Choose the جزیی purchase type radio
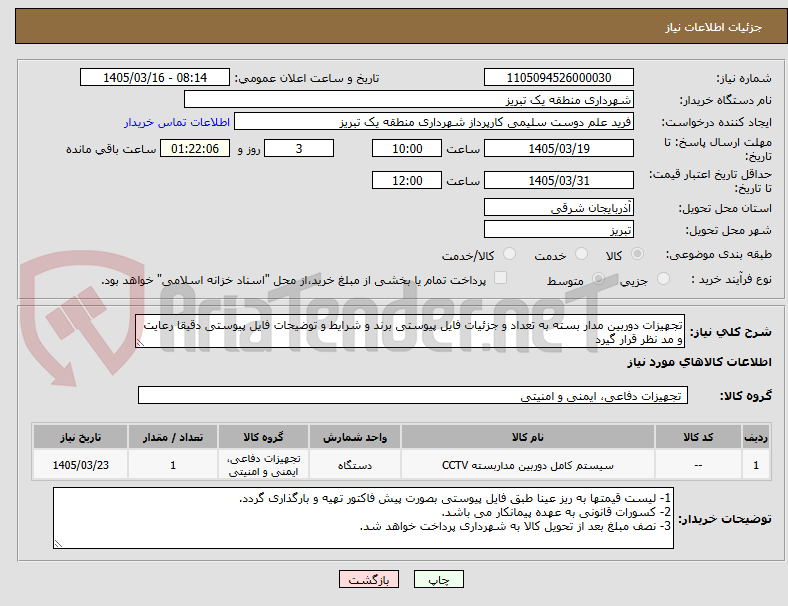The height and width of the screenshot is (606, 788). pyautogui.click(x=663, y=278)
